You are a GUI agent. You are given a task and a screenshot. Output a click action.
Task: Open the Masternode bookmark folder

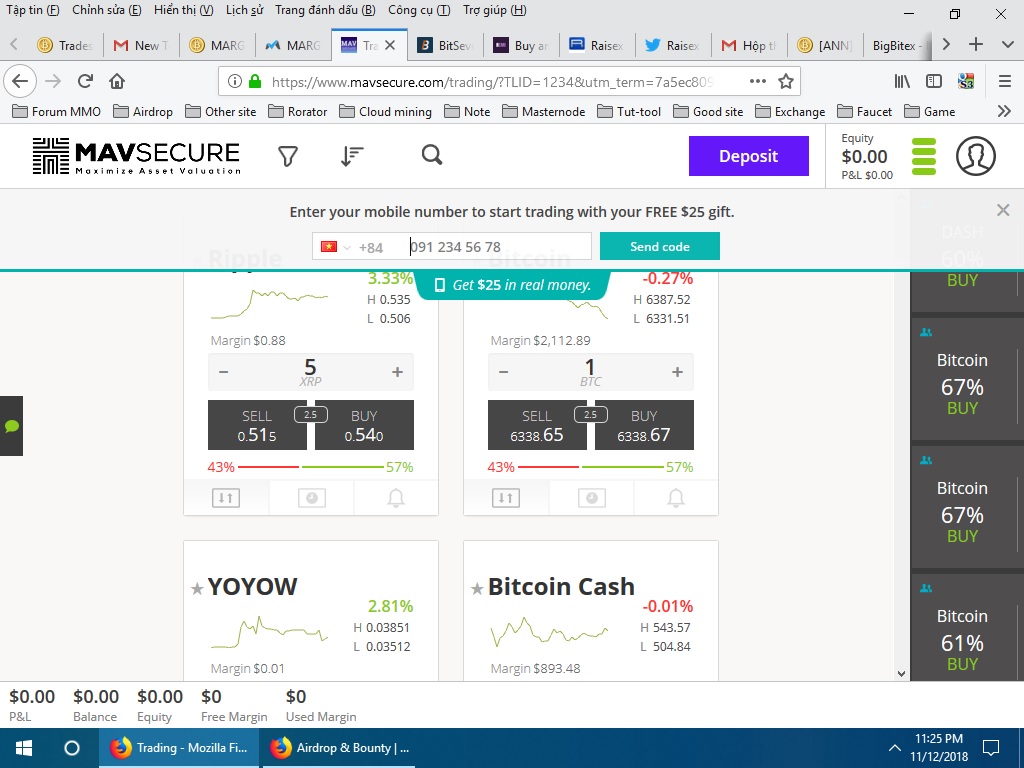pyautogui.click(x=543, y=112)
